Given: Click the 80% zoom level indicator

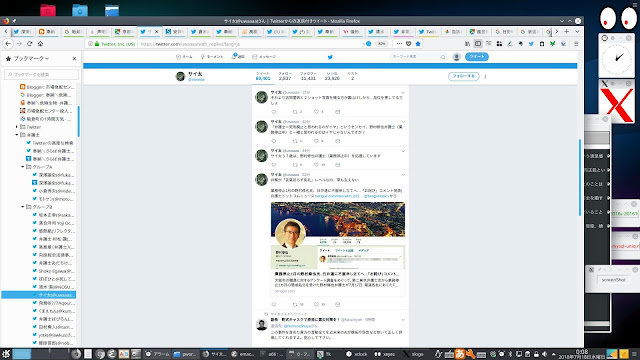Looking at the screenshot, I should point(381,44).
